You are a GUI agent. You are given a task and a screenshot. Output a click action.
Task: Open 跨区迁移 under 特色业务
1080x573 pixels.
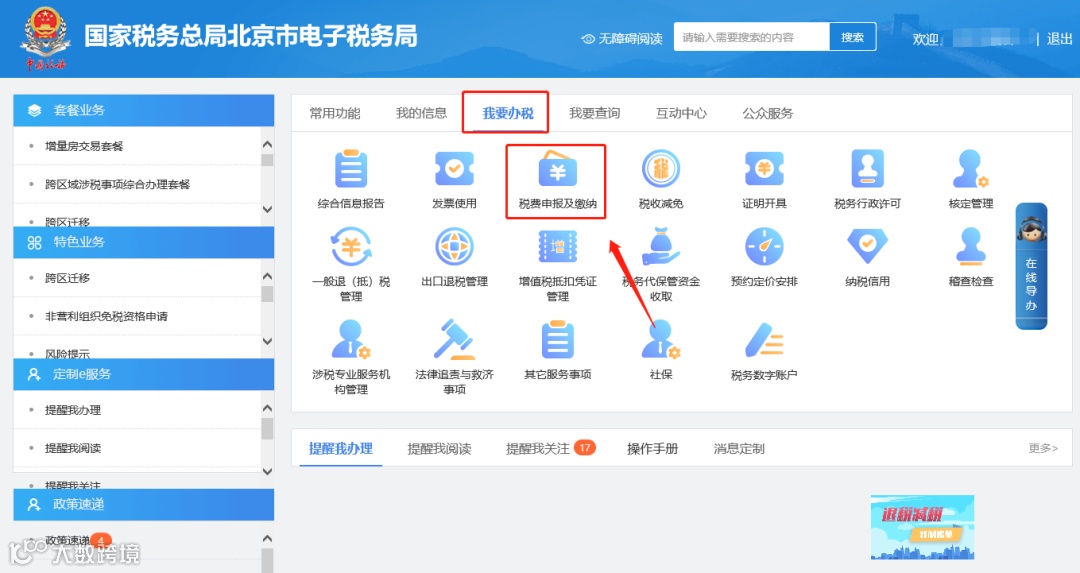coord(68,278)
